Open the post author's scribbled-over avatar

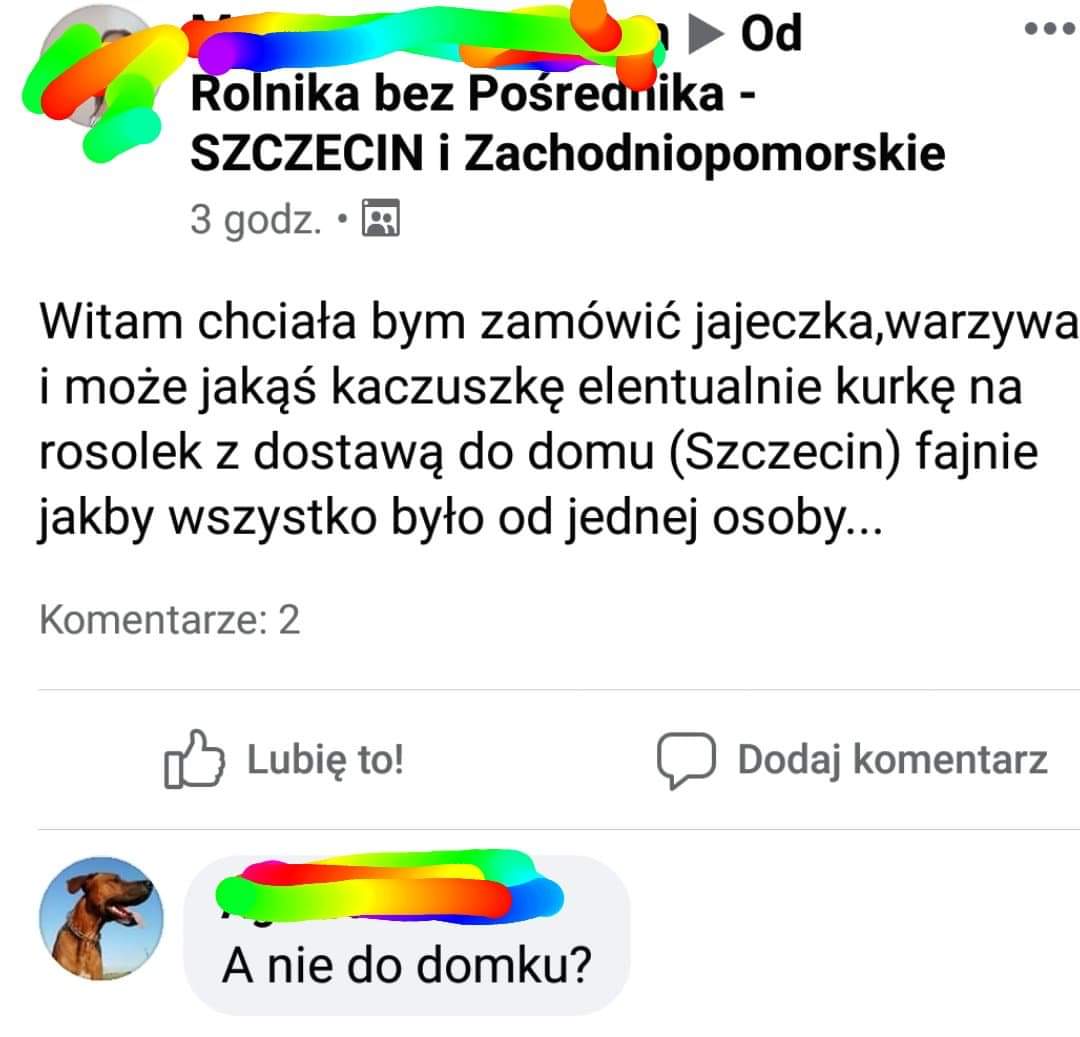click(96, 67)
